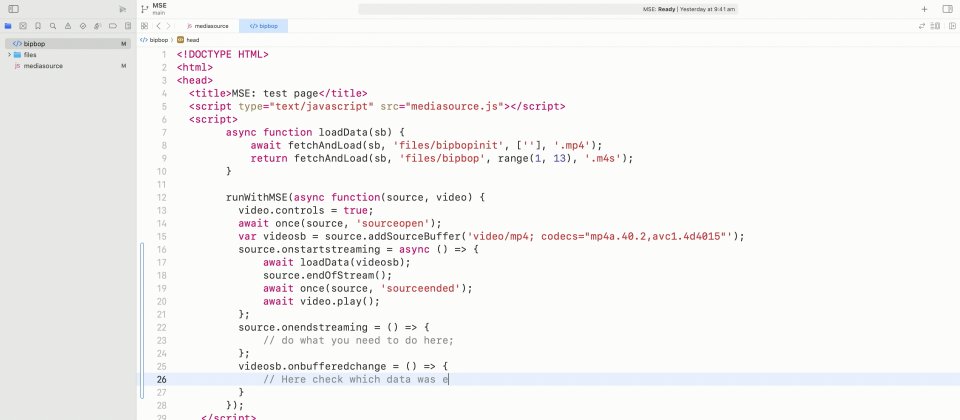Image resolution: width=960 pixels, height=420 pixels.
Task: Click 'source.onstartstreaming' code text
Action: click(309, 250)
